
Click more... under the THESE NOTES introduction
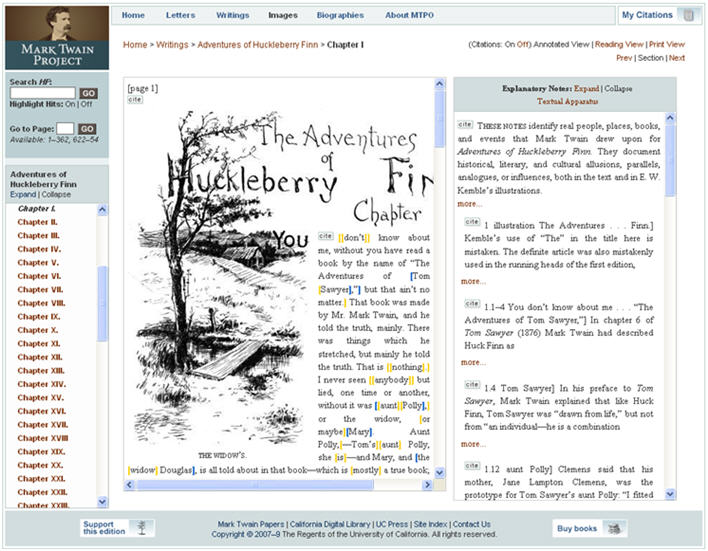[x=470, y=204]
